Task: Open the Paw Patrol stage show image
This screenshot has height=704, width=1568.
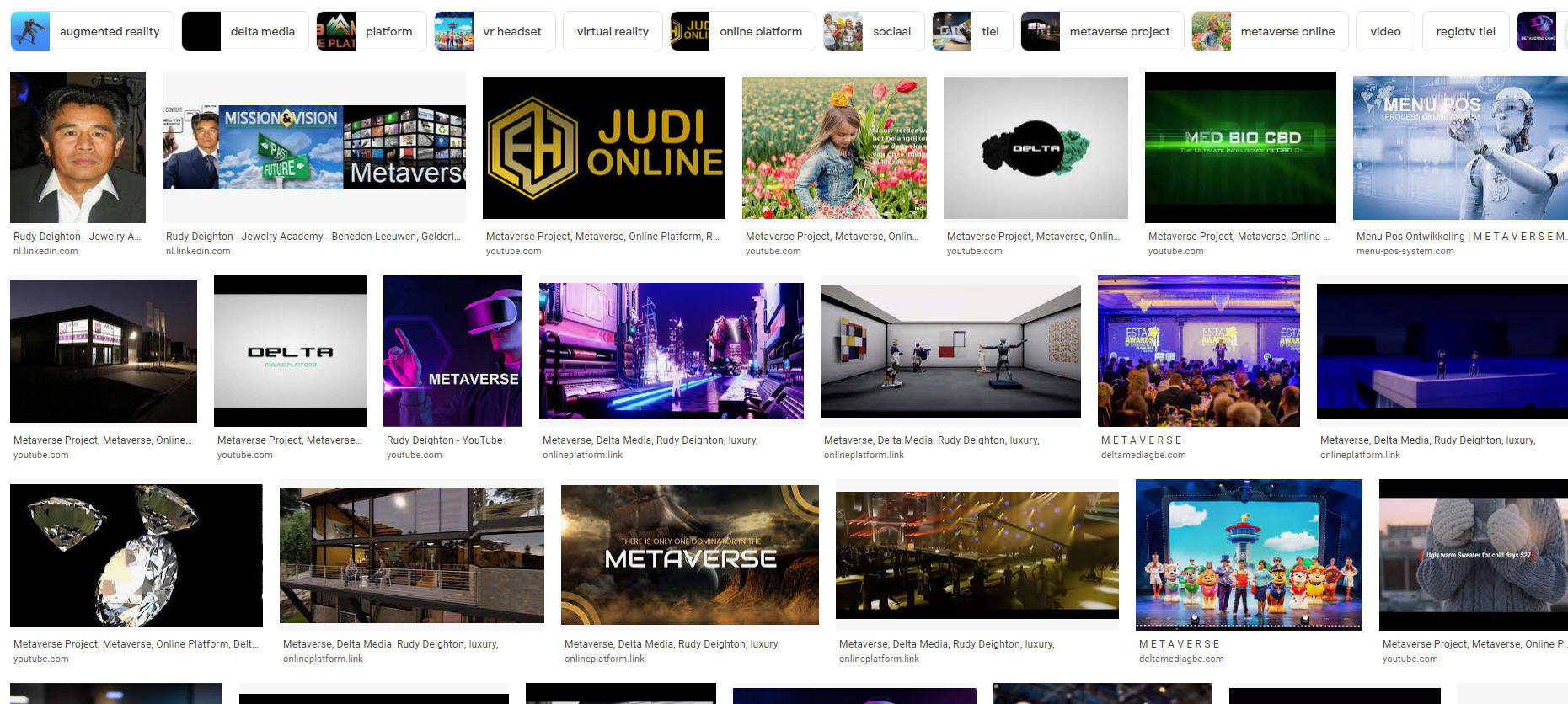Action: (x=1249, y=555)
